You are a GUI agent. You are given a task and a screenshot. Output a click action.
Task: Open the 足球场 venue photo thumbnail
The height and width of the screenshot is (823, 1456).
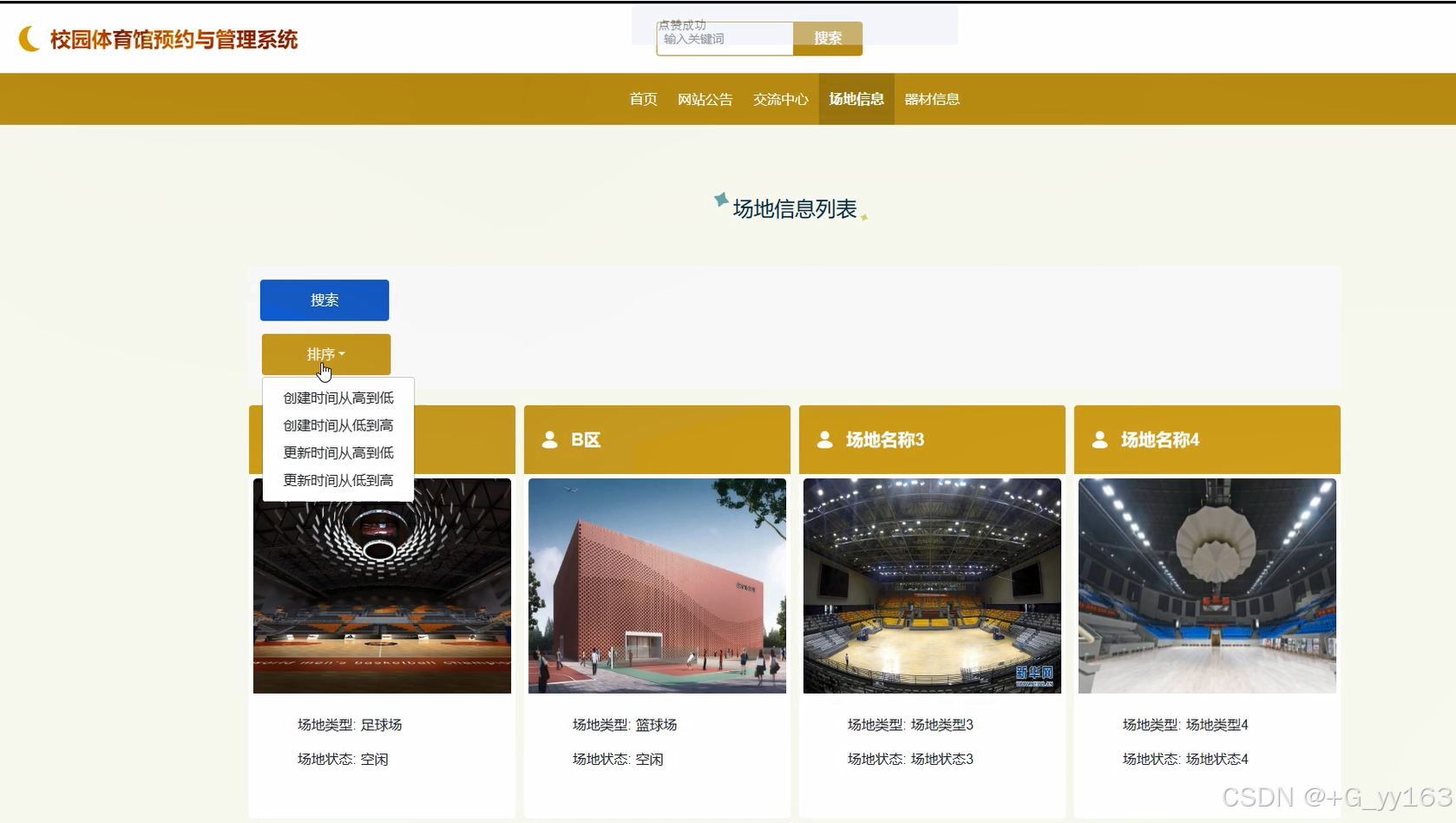(382, 586)
